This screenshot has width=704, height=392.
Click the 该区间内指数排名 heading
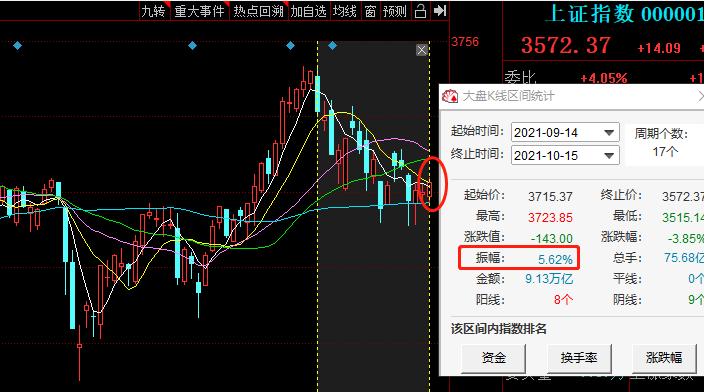pos(499,329)
